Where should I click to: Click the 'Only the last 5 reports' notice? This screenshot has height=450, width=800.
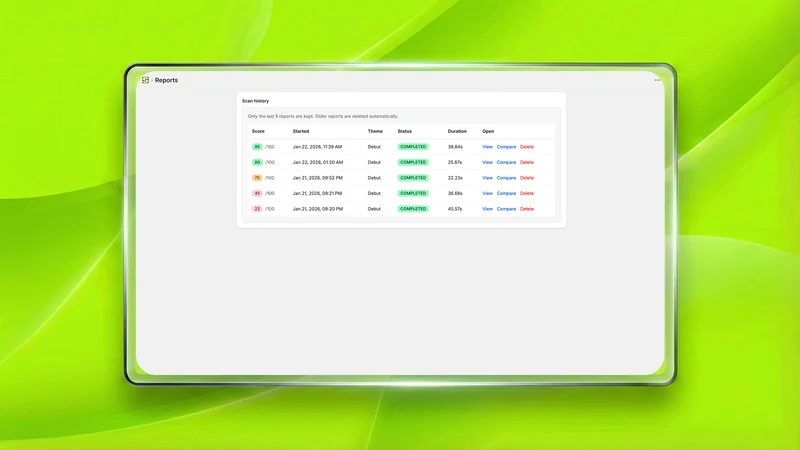coord(323,116)
